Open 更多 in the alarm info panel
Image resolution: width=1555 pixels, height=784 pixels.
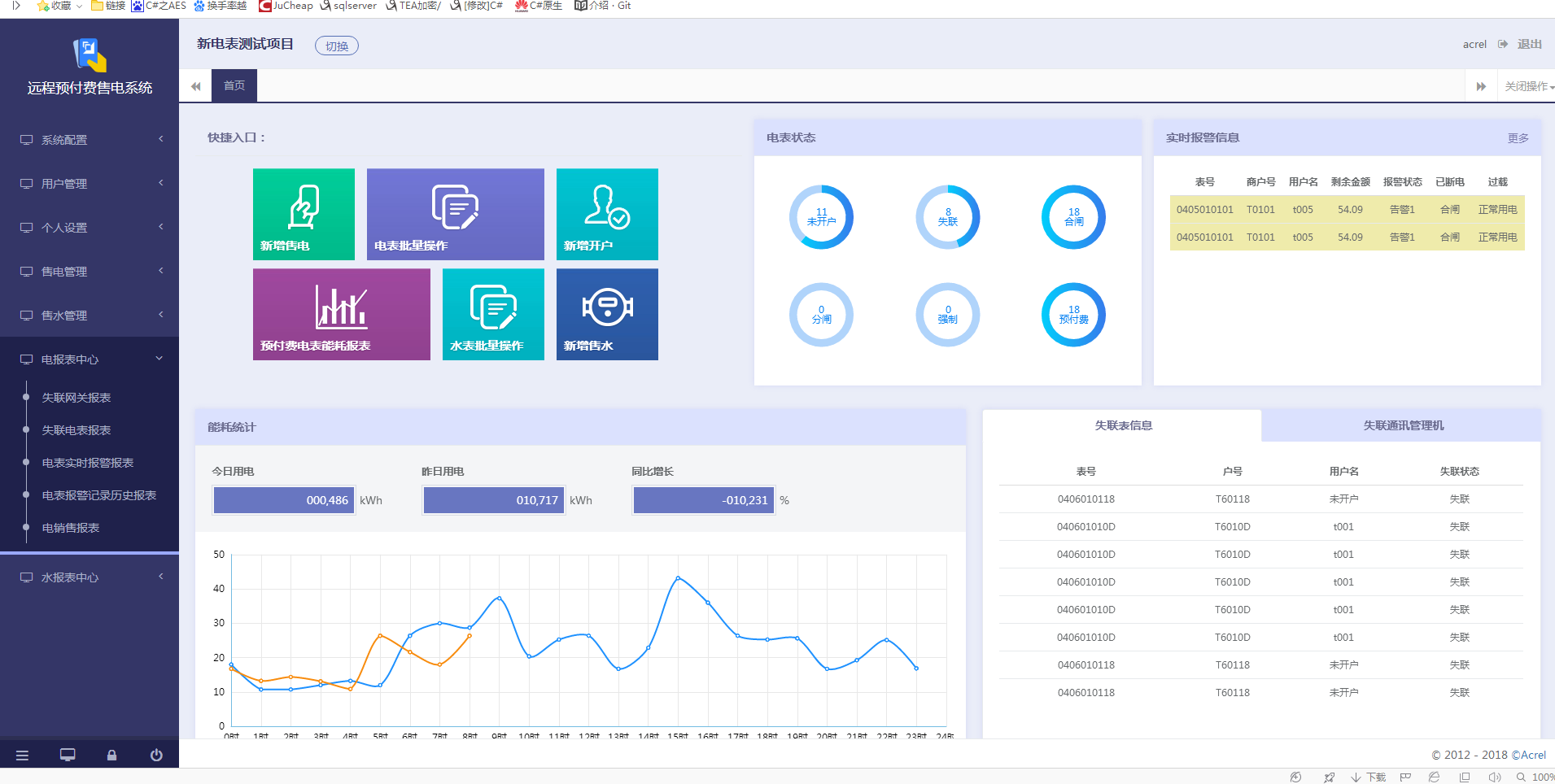1518,138
